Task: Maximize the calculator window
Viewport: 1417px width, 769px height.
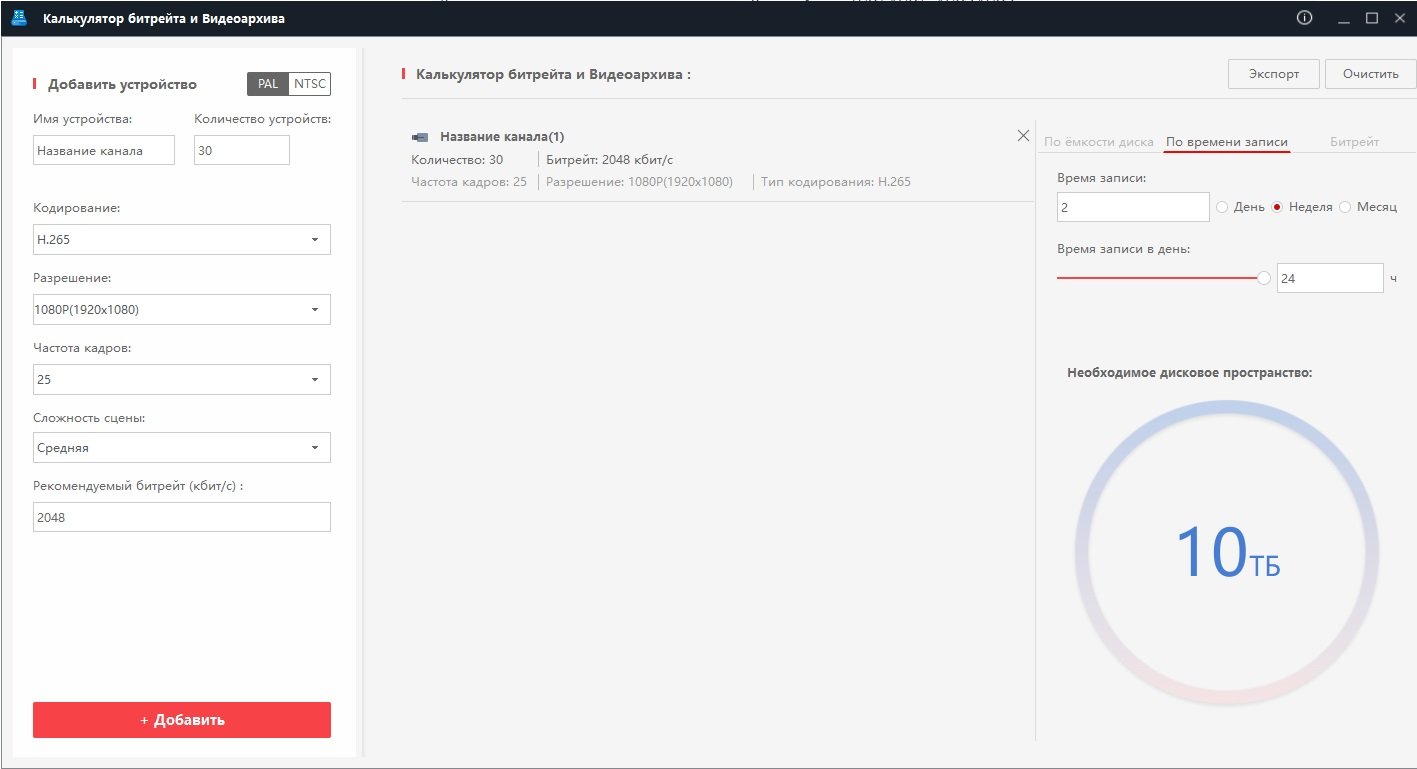Action: click(1372, 18)
